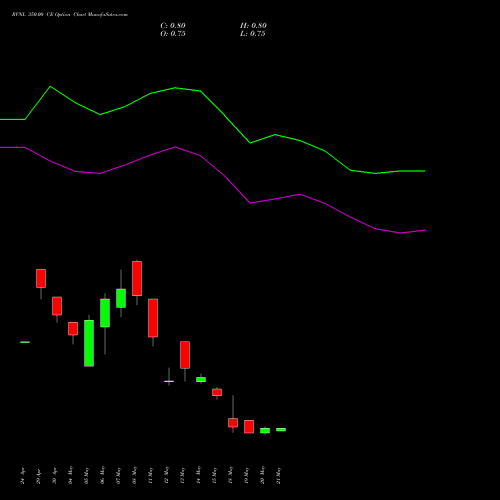Click the "15 May" date axis label
The height and width of the screenshot is (500, 500).
tap(215, 475)
